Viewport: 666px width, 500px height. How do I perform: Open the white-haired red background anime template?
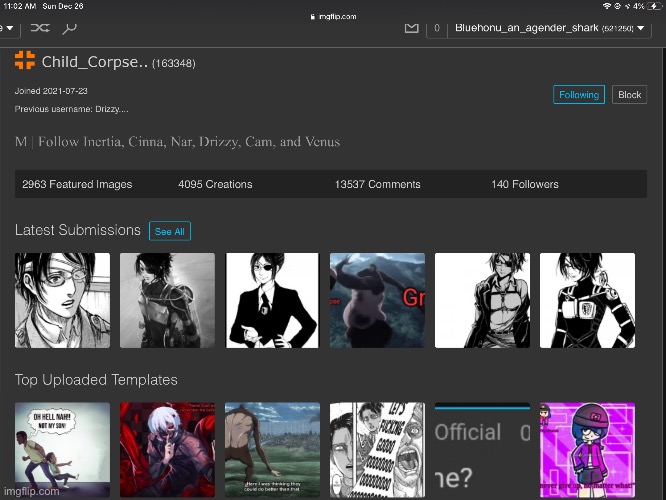(167, 450)
